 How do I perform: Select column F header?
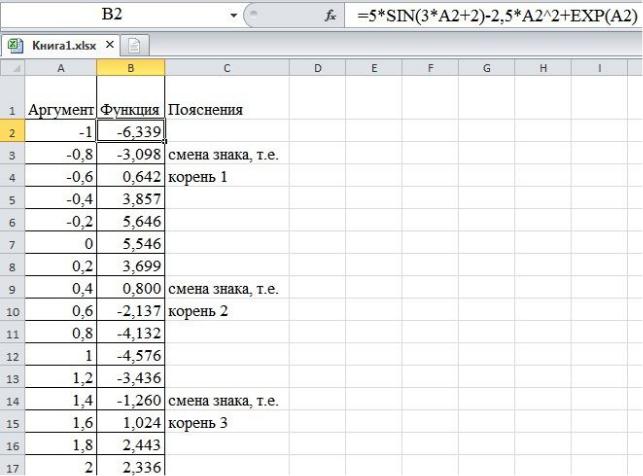point(430,68)
